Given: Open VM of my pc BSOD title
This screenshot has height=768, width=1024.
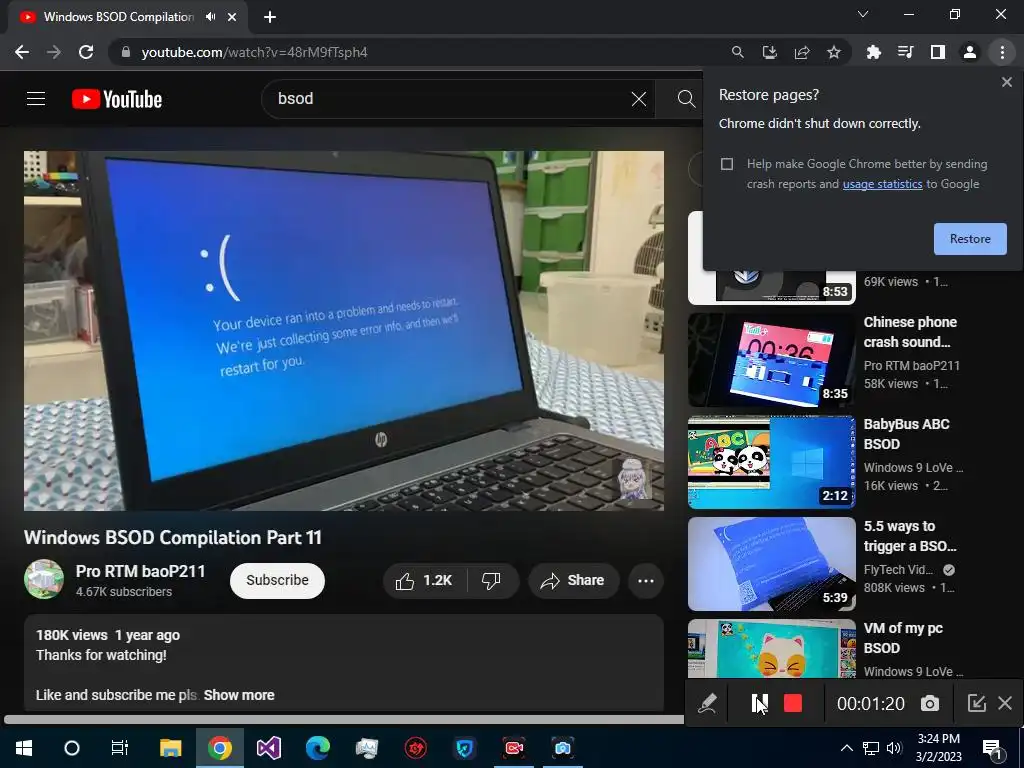Looking at the screenshot, I should pyautogui.click(x=903, y=638).
